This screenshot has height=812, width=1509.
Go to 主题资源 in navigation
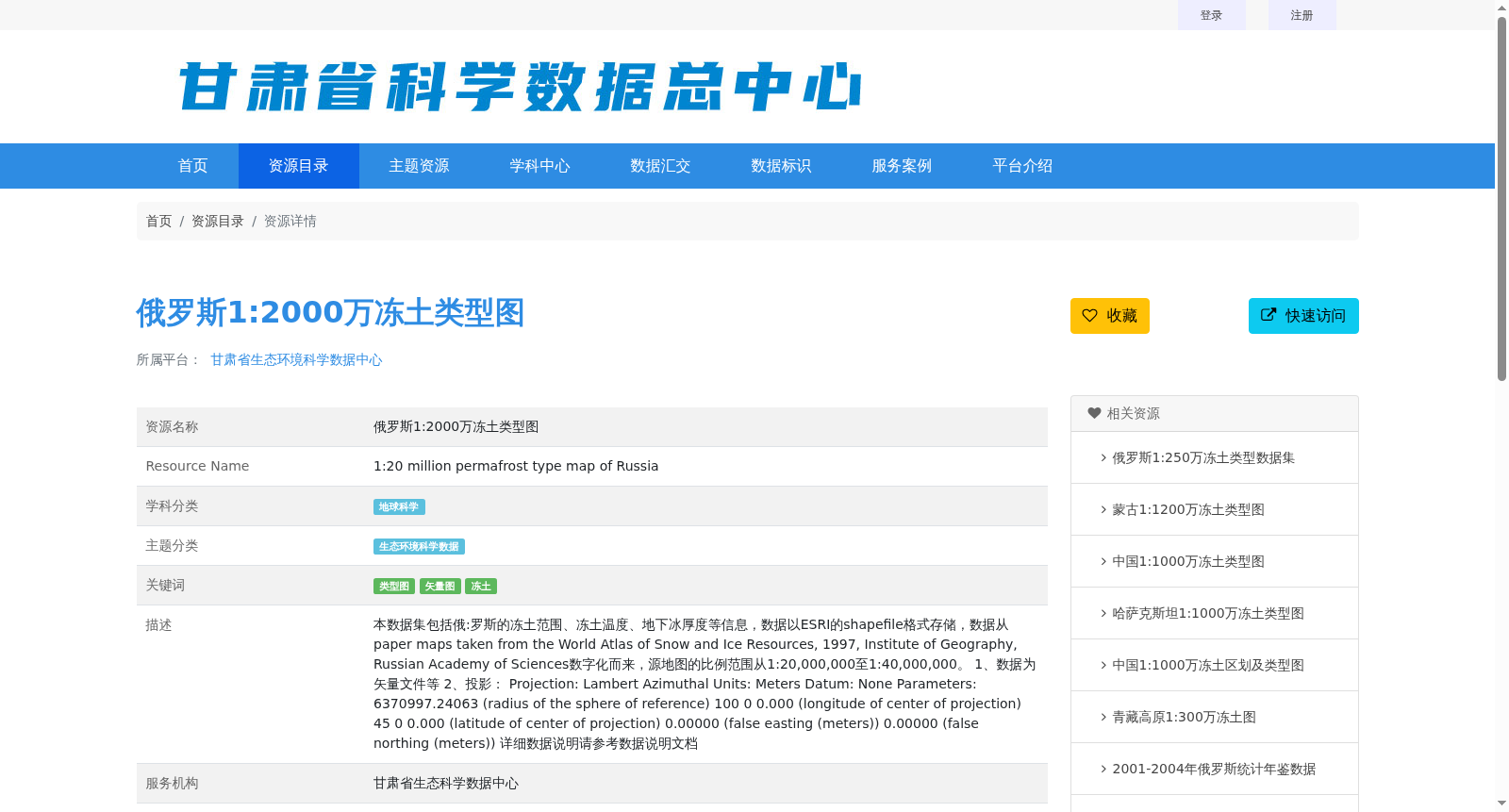click(x=420, y=166)
